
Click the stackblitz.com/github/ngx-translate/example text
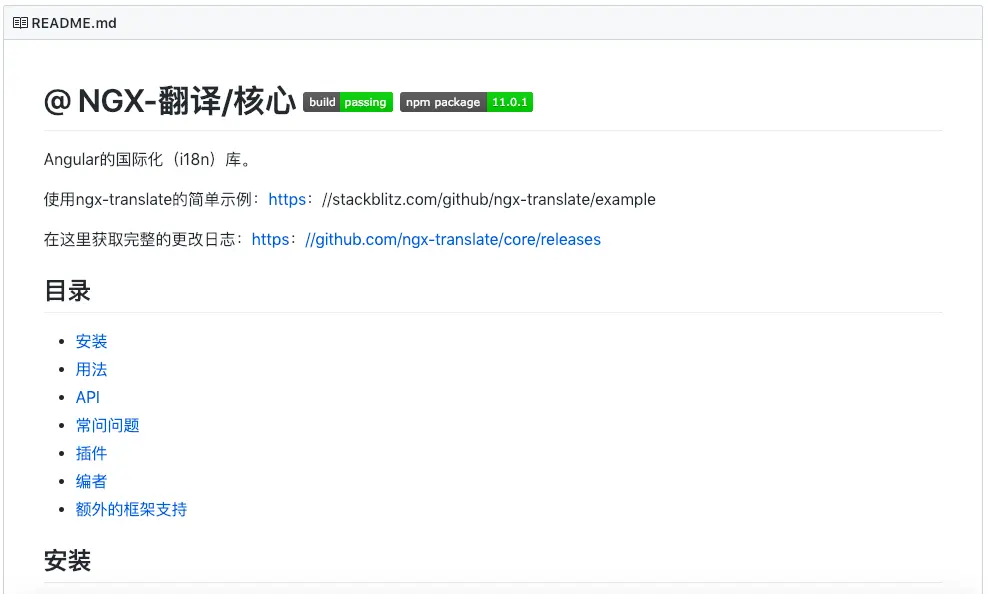tap(488, 200)
